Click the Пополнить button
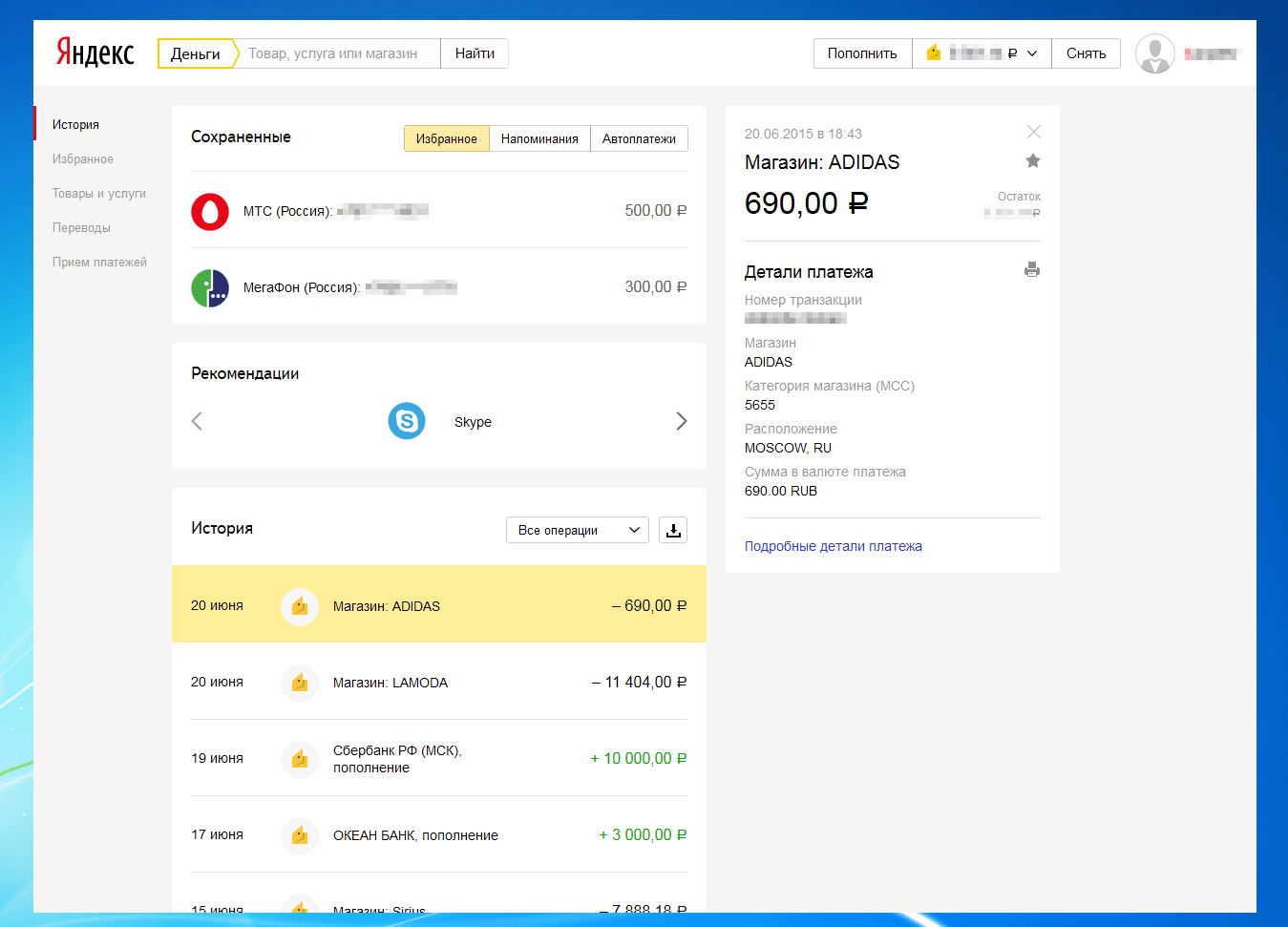Image resolution: width=1288 pixels, height=927 pixels. [x=862, y=53]
